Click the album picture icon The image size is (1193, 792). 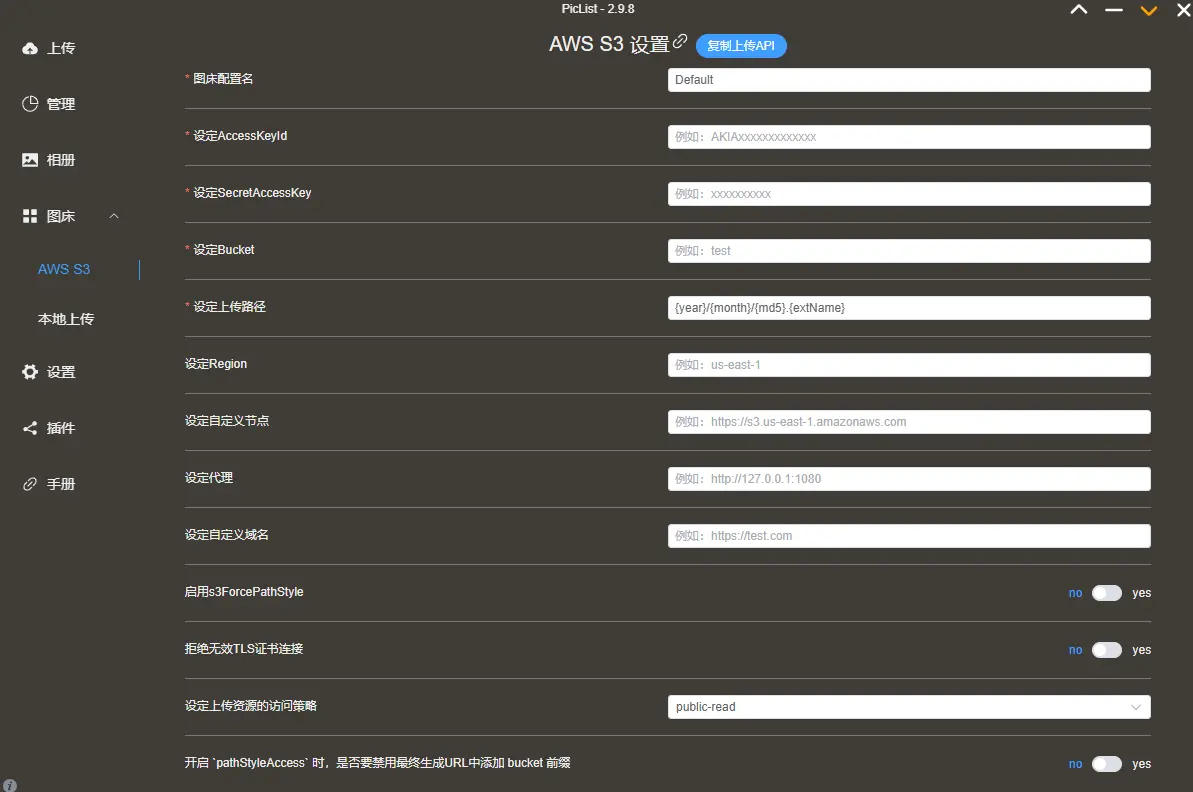[x=30, y=160]
